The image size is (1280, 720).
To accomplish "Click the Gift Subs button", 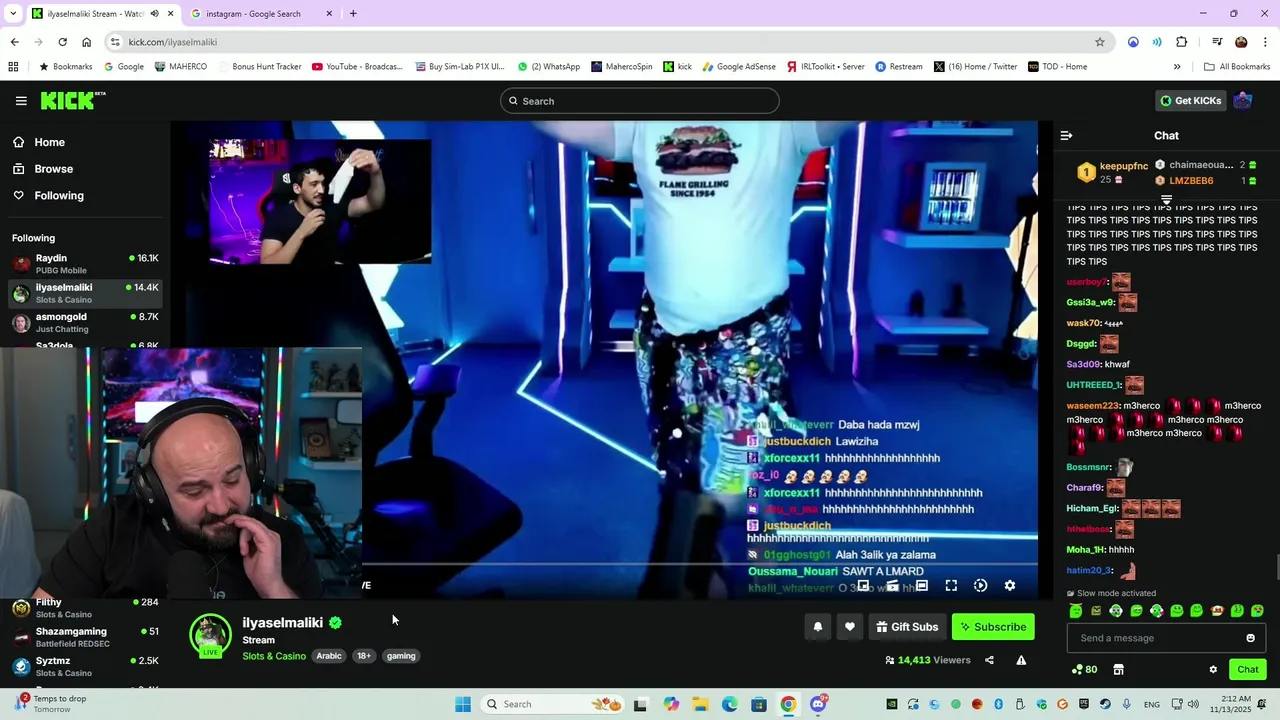I will tap(907, 627).
